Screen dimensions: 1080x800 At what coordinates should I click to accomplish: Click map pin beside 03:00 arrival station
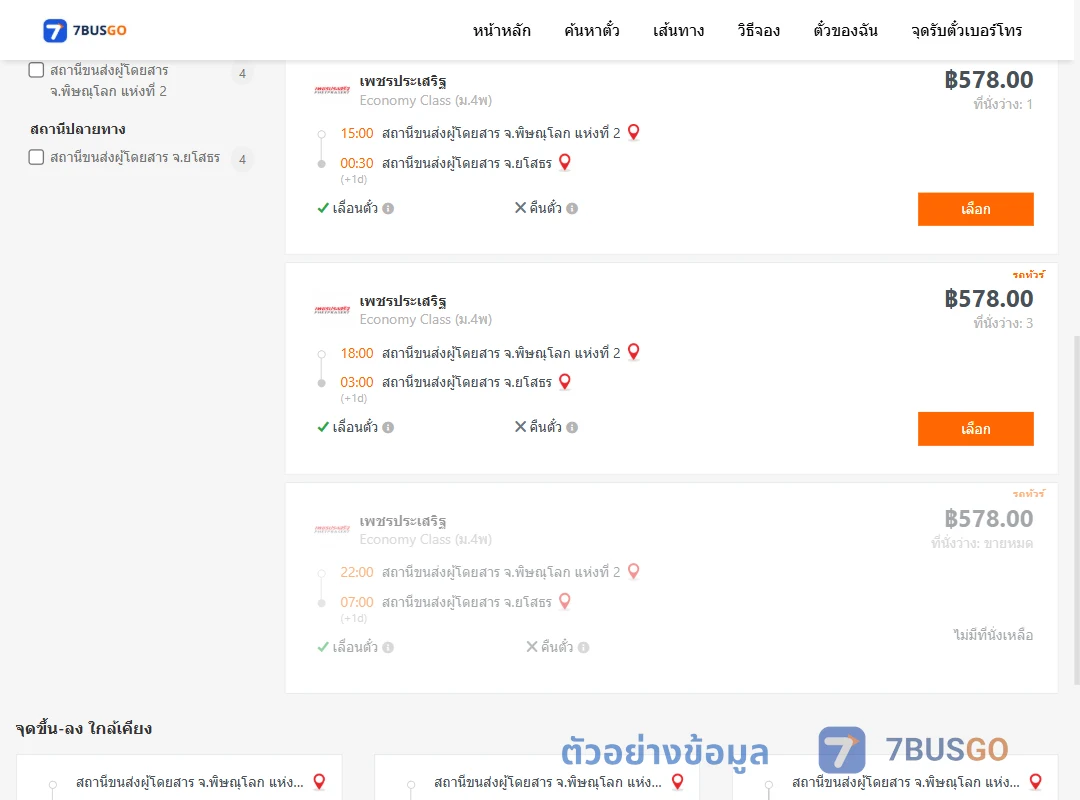565,381
